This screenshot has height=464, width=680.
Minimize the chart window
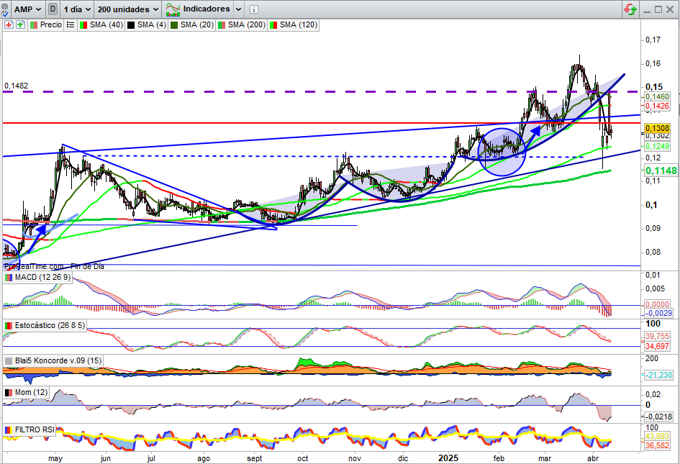[646, 10]
